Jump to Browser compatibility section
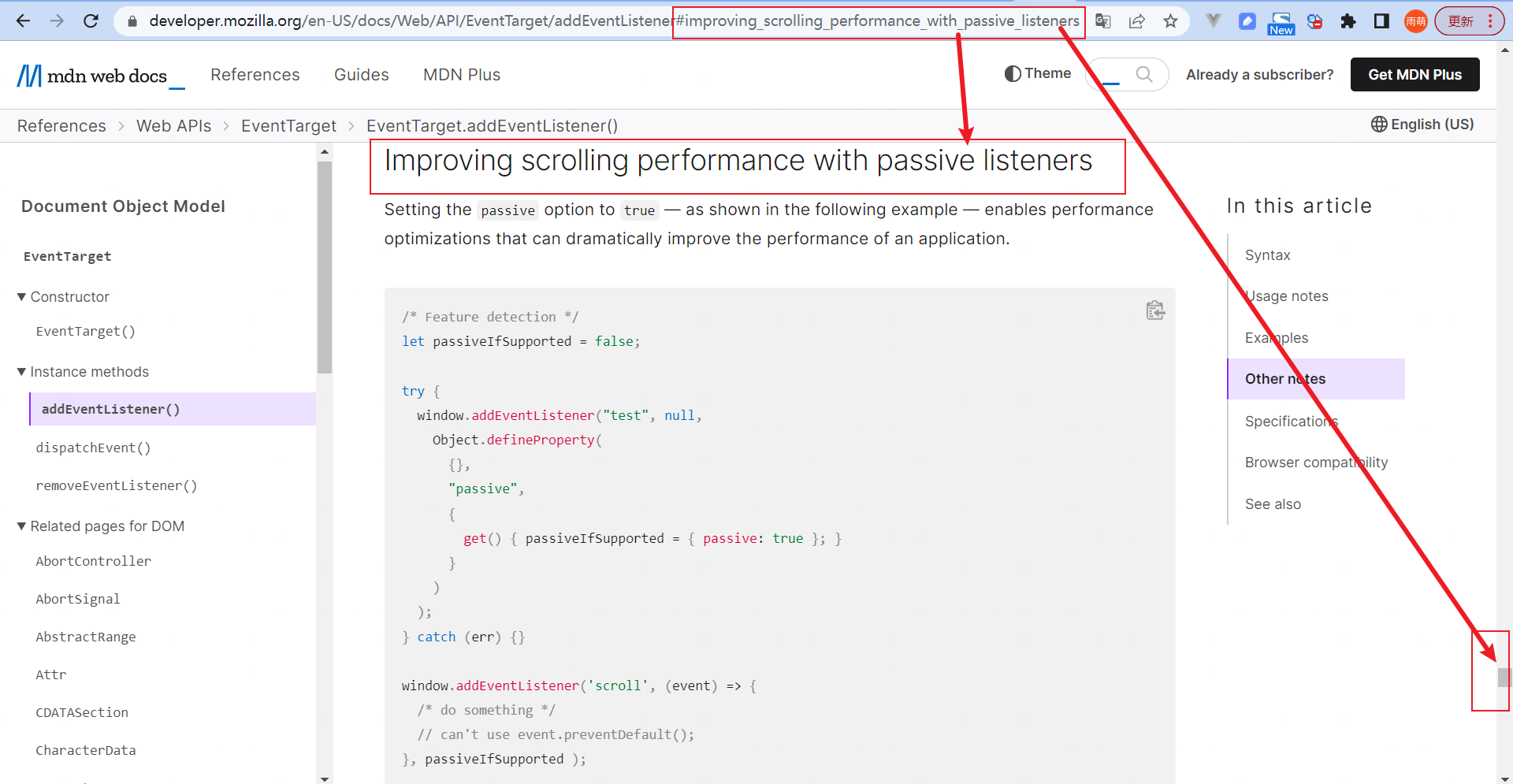 tap(1317, 463)
